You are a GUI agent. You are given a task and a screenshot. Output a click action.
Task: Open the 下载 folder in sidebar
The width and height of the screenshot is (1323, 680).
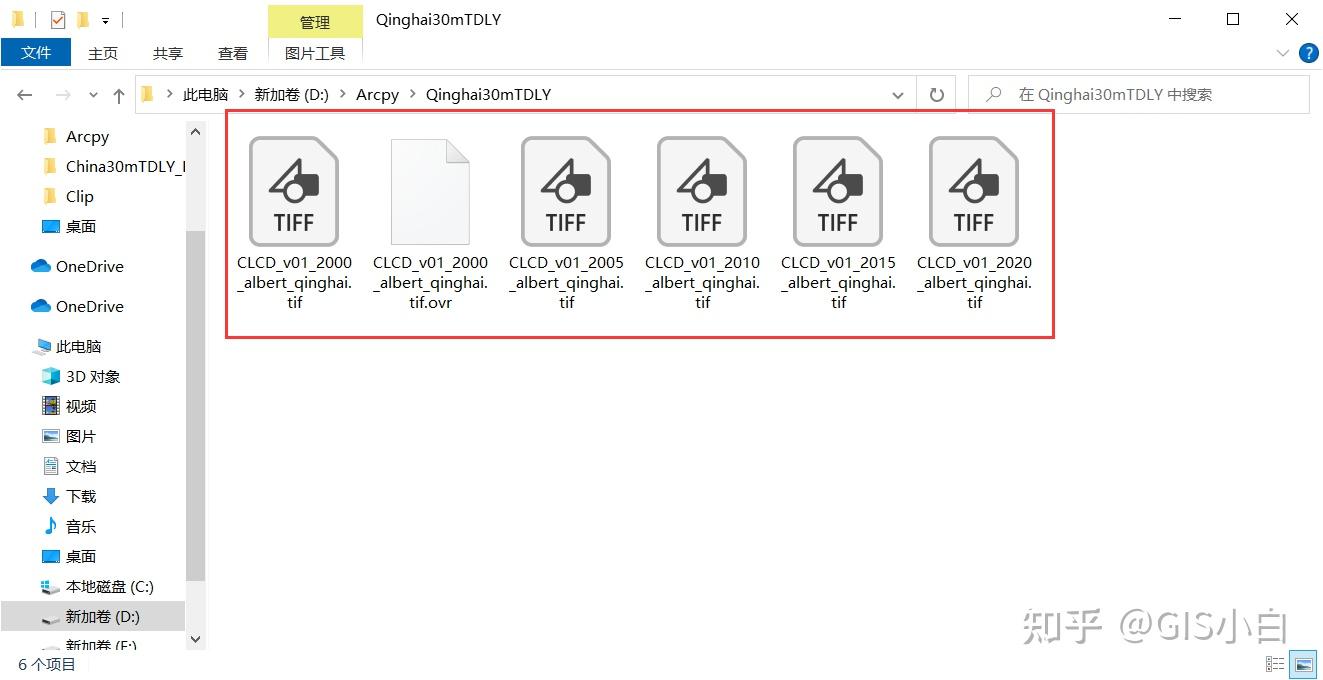point(80,496)
